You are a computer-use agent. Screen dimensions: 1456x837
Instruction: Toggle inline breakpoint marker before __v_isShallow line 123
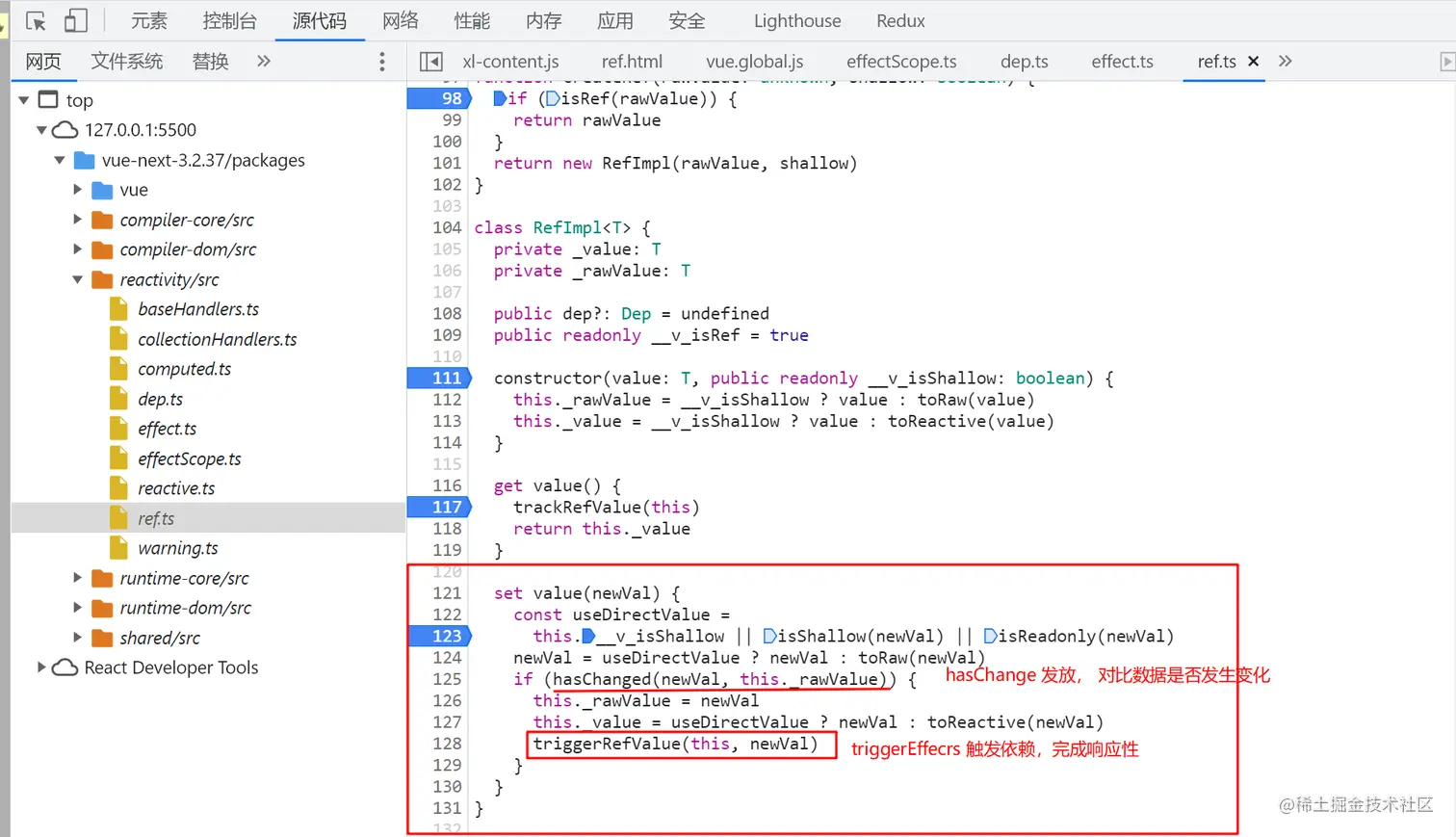pyautogui.click(x=588, y=636)
